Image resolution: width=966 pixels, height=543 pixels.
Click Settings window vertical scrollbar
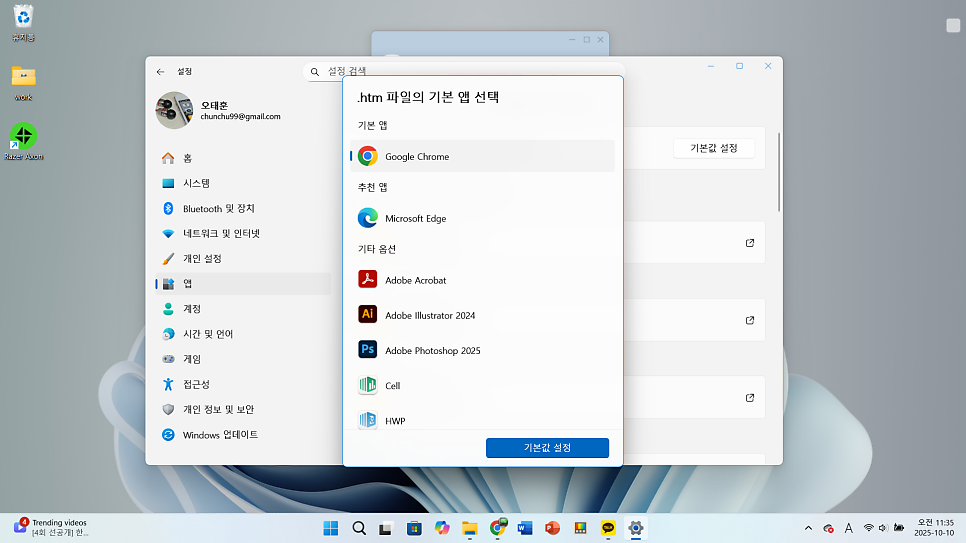(x=779, y=172)
